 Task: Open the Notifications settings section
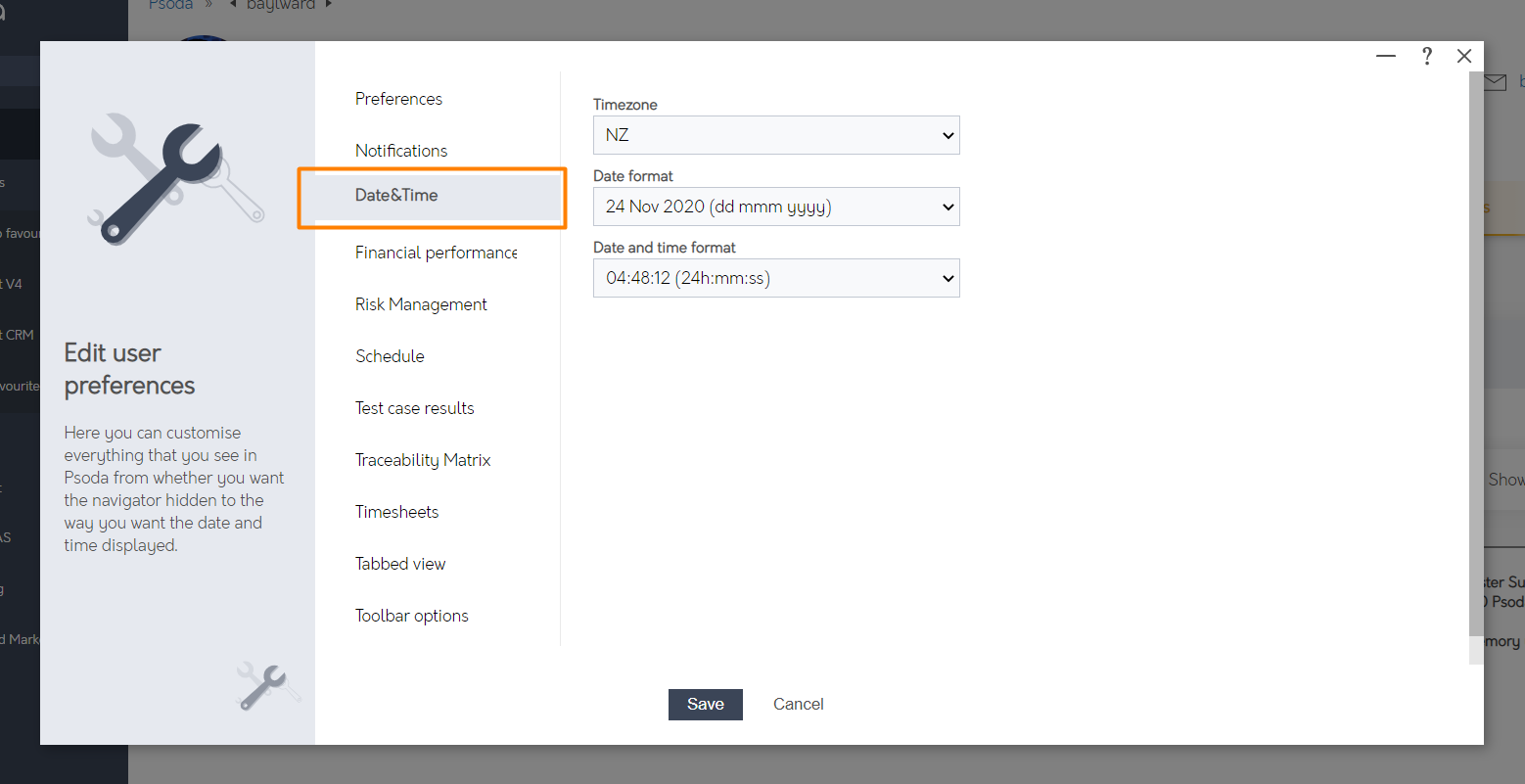401,150
